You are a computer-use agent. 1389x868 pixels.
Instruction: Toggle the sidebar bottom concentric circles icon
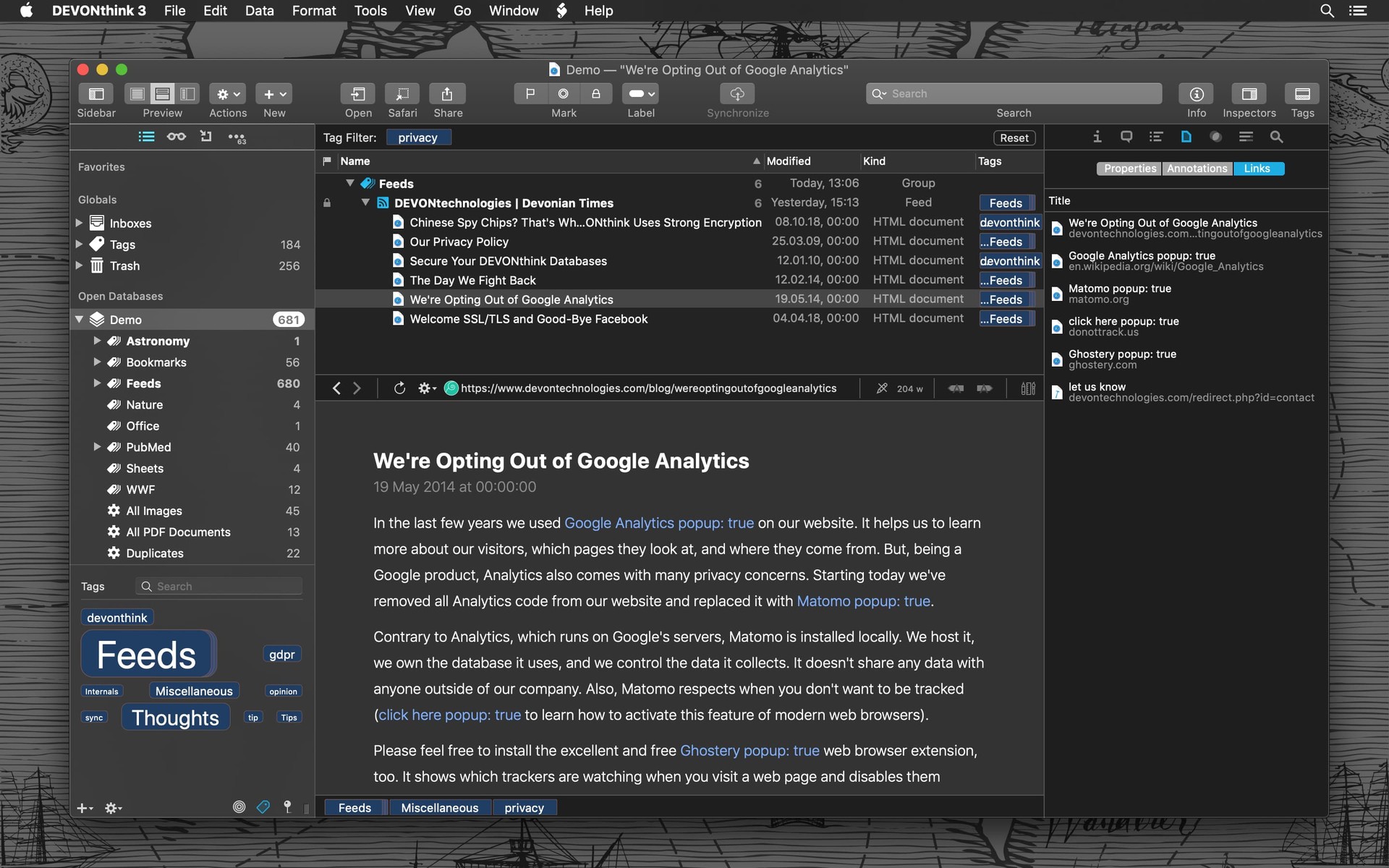tap(239, 807)
